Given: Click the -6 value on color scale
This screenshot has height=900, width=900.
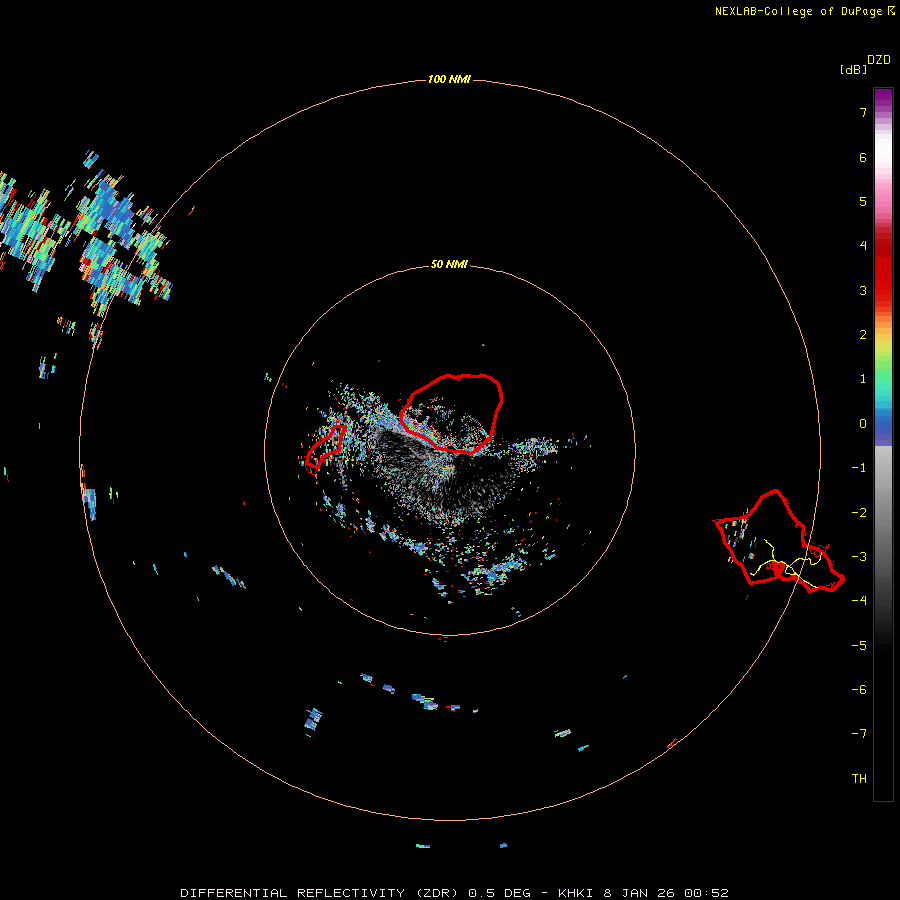Looking at the screenshot, I should 859,690.
